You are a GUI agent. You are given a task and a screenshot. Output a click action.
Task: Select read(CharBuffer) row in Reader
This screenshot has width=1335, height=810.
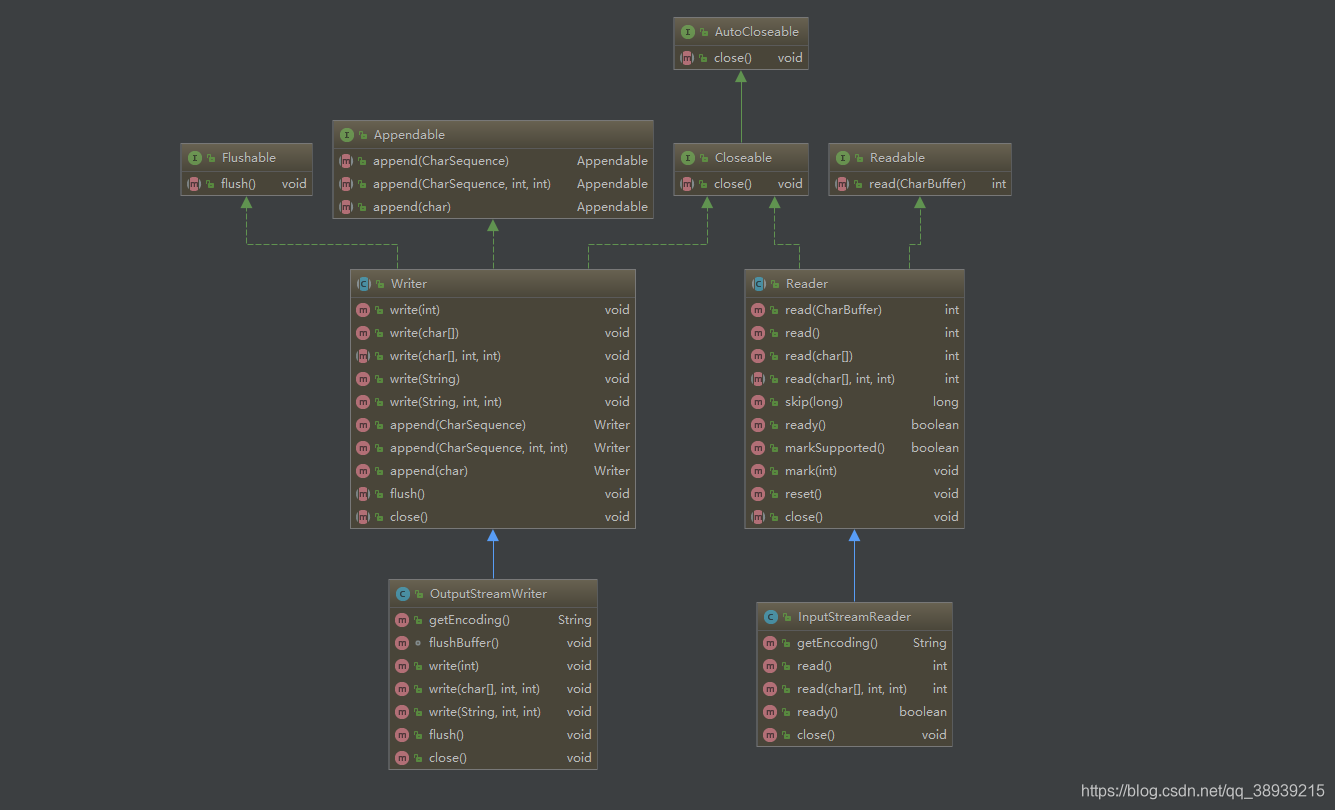854,310
